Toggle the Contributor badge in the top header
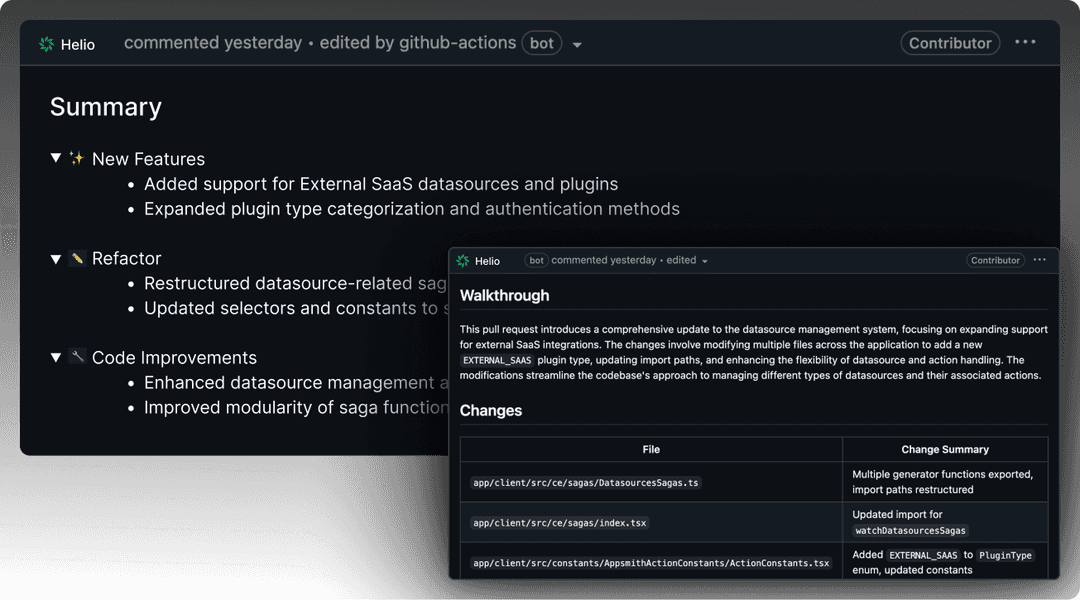 click(949, 43)
